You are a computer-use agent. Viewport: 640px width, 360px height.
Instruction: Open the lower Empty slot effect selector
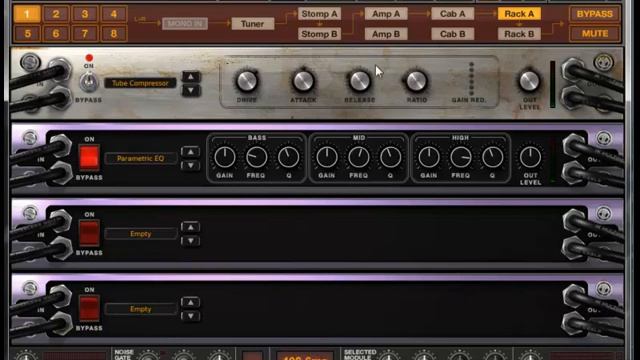(x=140, y=309)
